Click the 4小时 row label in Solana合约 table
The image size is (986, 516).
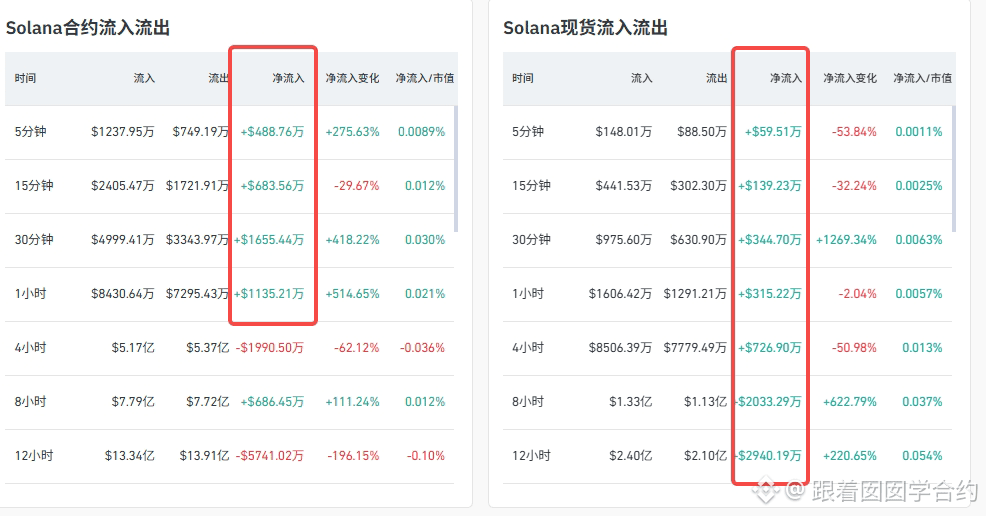click(x=31, y=348)
